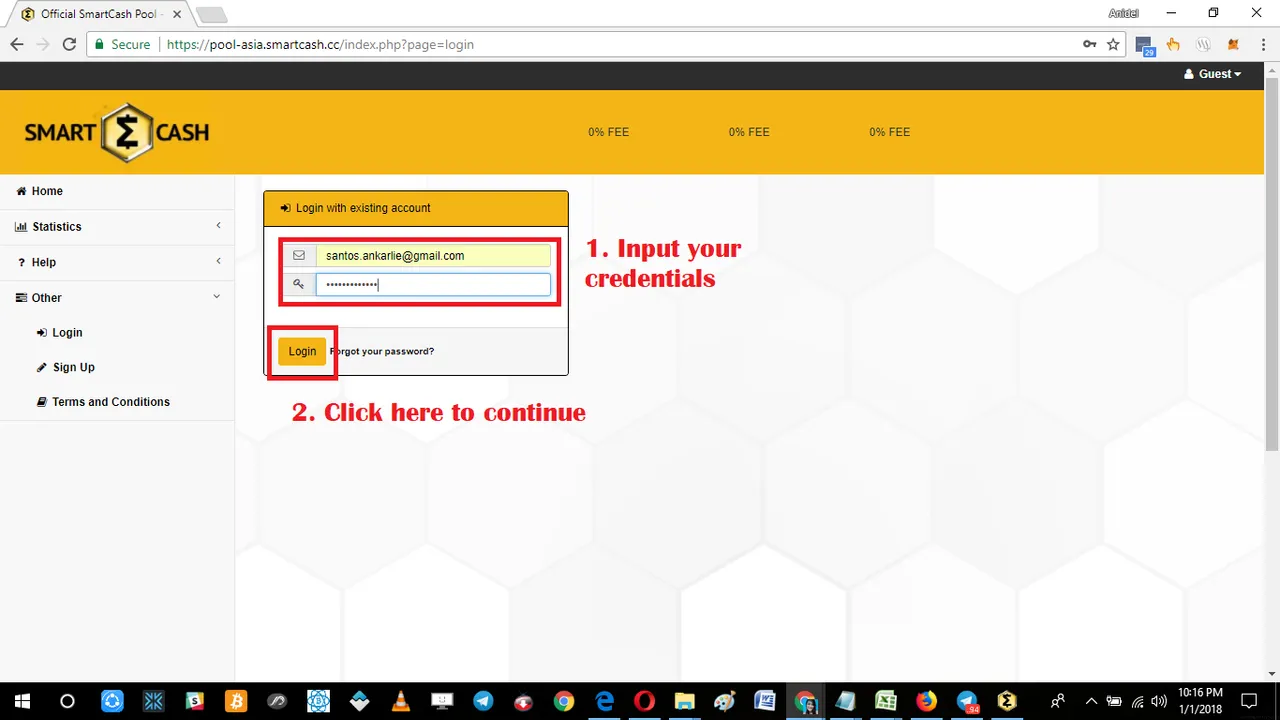
Task: Click the Chrome back arrow
Action: coord(17,44)
